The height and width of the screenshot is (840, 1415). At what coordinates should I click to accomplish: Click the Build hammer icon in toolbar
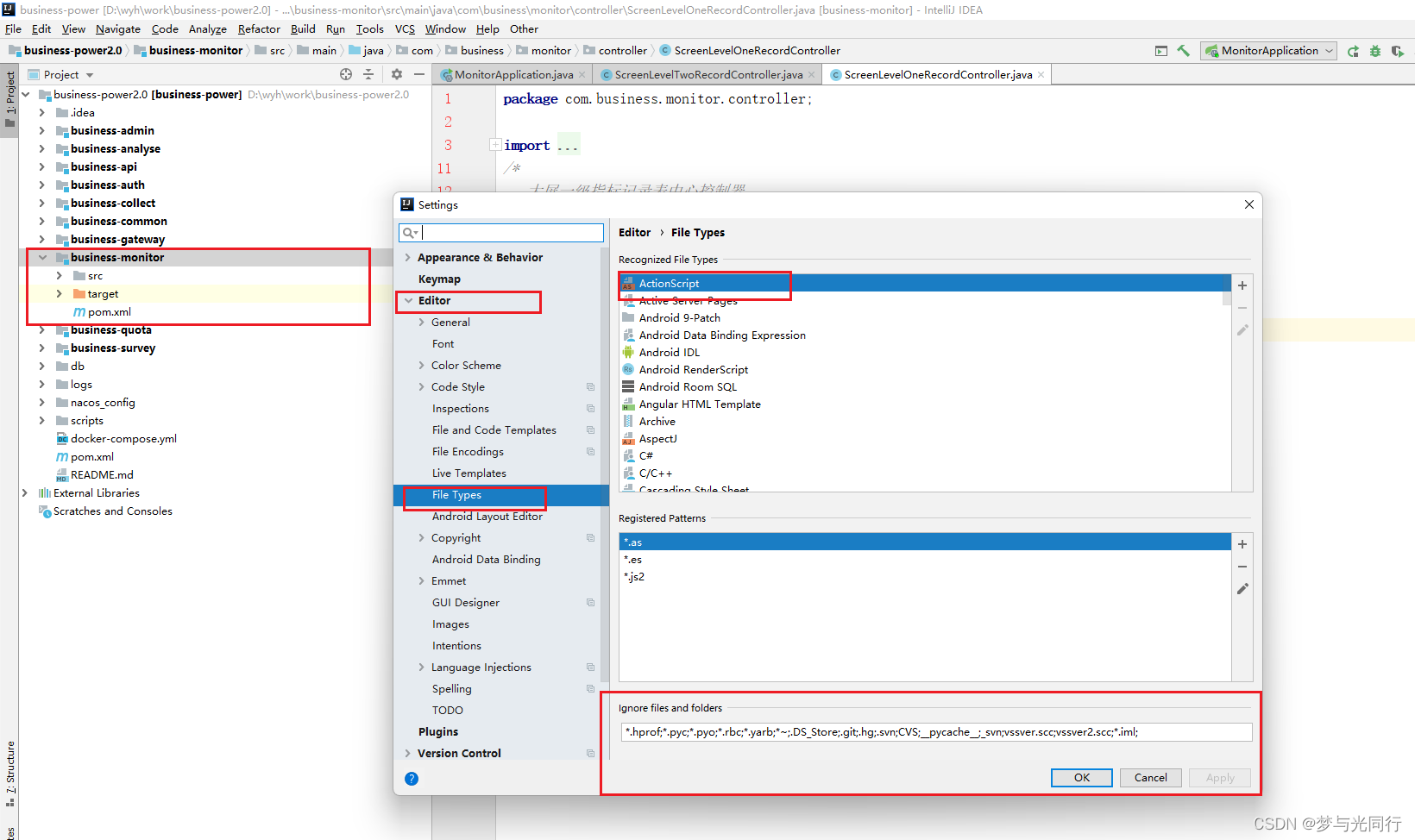point(1183,51)
